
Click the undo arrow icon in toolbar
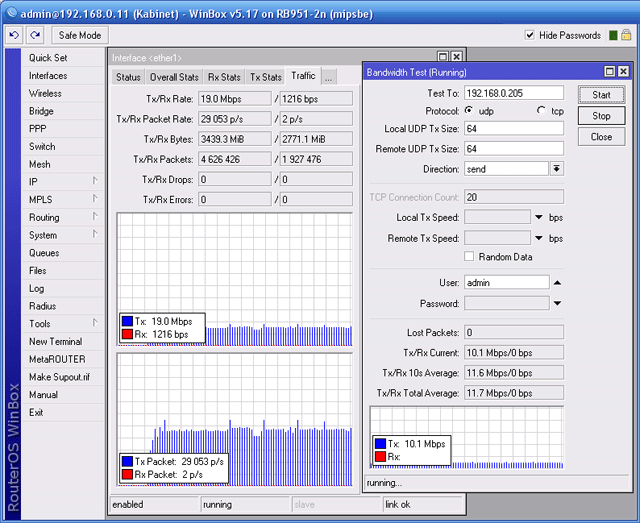pos(14,36)
